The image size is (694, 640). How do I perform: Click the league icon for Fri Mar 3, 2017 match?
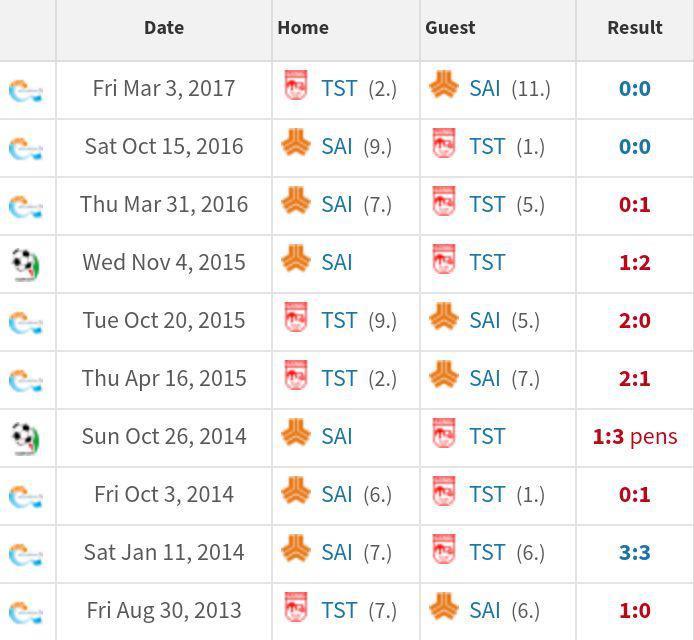pyautogui.click(x=26, y=90)
